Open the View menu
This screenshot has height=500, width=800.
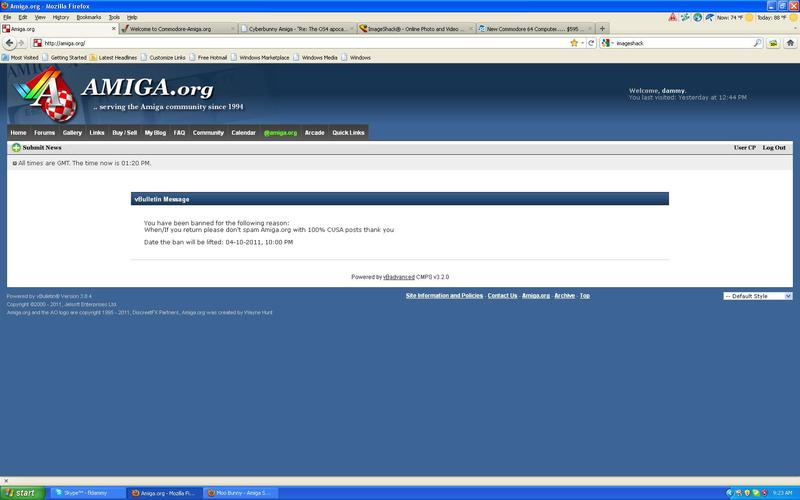pyautogui.click(x=40, y=17)
